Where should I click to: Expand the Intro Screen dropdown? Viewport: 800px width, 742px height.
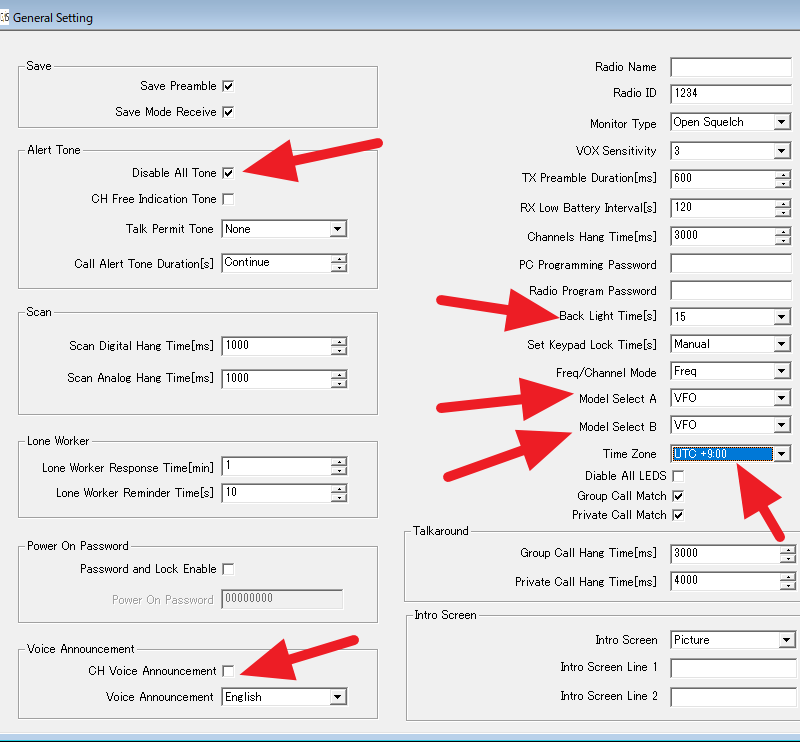pyautogui.click(x=786, y=640)
